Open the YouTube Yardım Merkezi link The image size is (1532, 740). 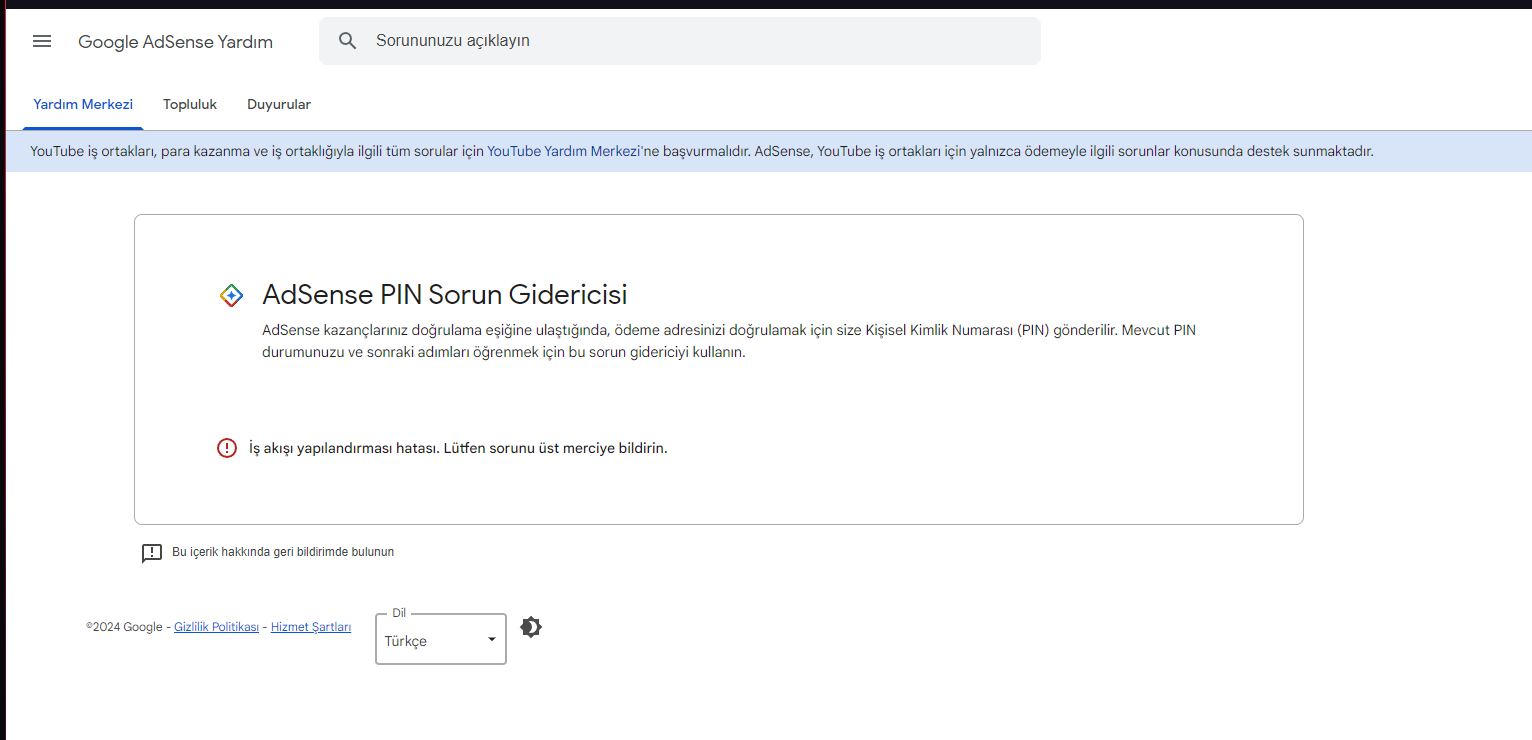pyautogui.click(x=563, y=152)
